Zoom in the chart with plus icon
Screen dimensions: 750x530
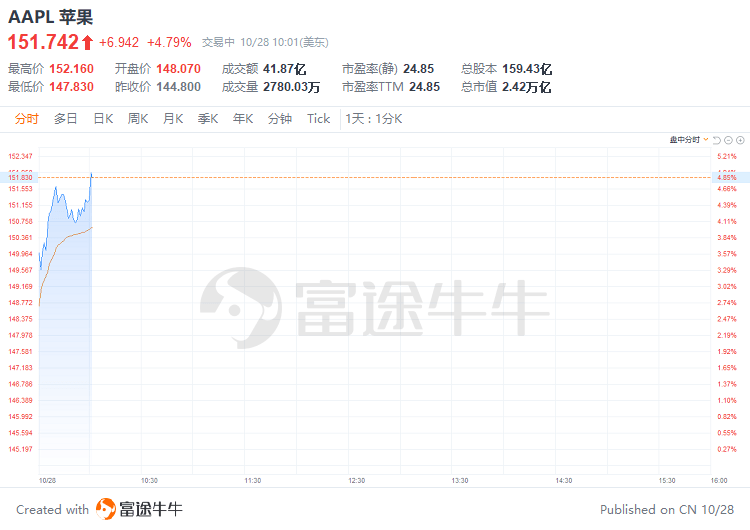tap(740, 140)
